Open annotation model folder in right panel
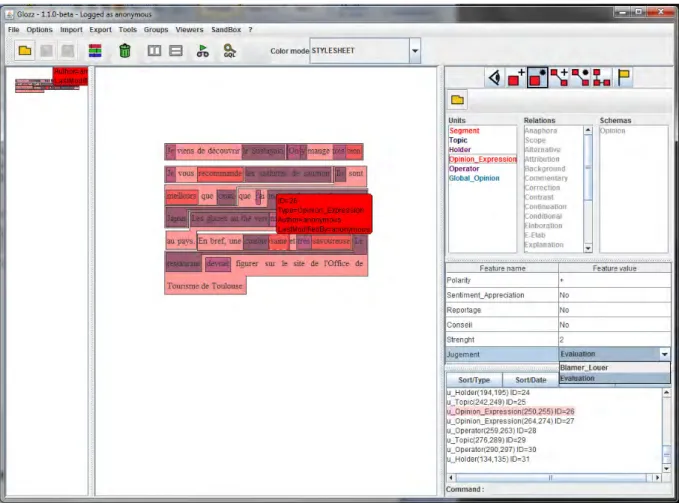This screenshot has height=503, width=679. (x=457, y=100)
